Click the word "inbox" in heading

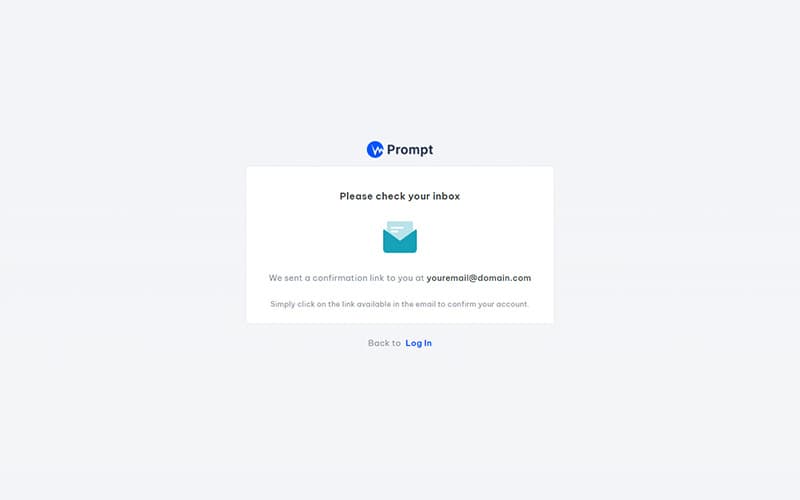coord(446,196)
